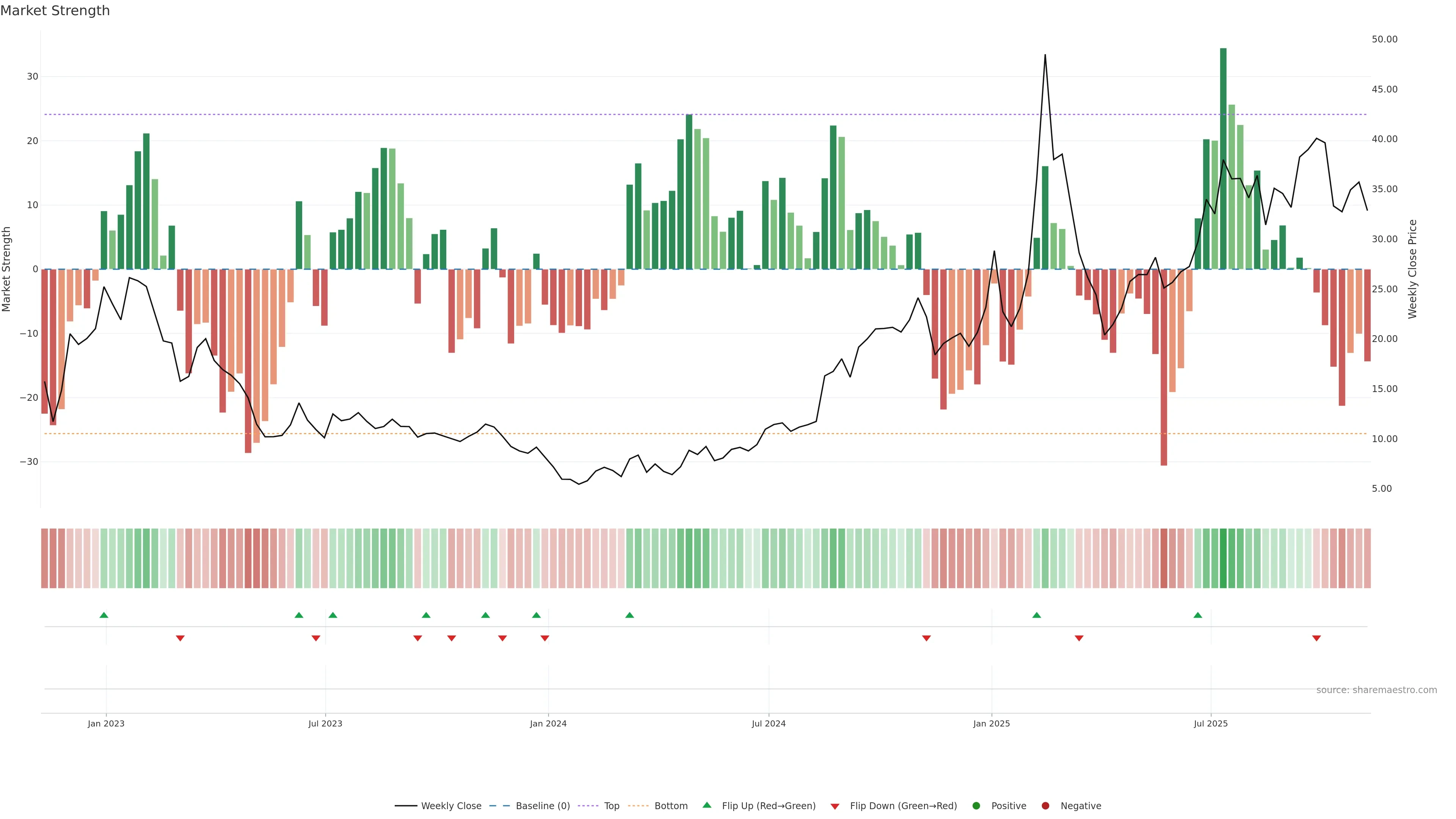Click the dark red Negative circle legend icon

1045,805
